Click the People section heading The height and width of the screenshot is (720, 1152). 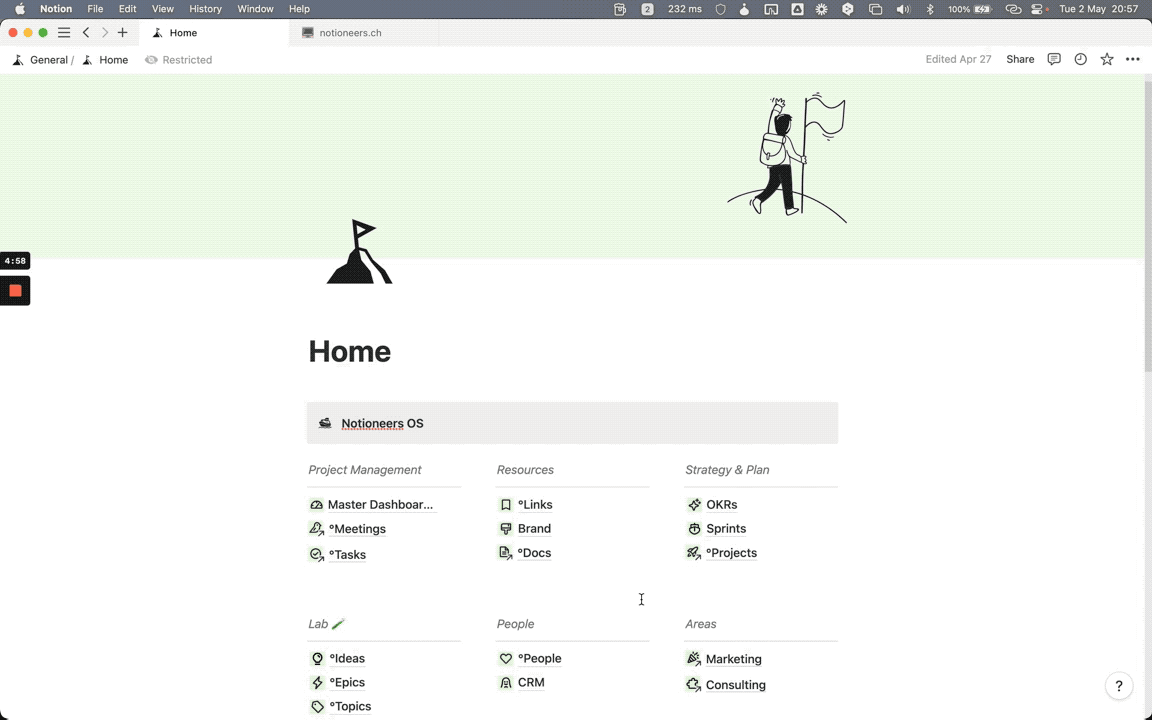(x=515, y=624)
